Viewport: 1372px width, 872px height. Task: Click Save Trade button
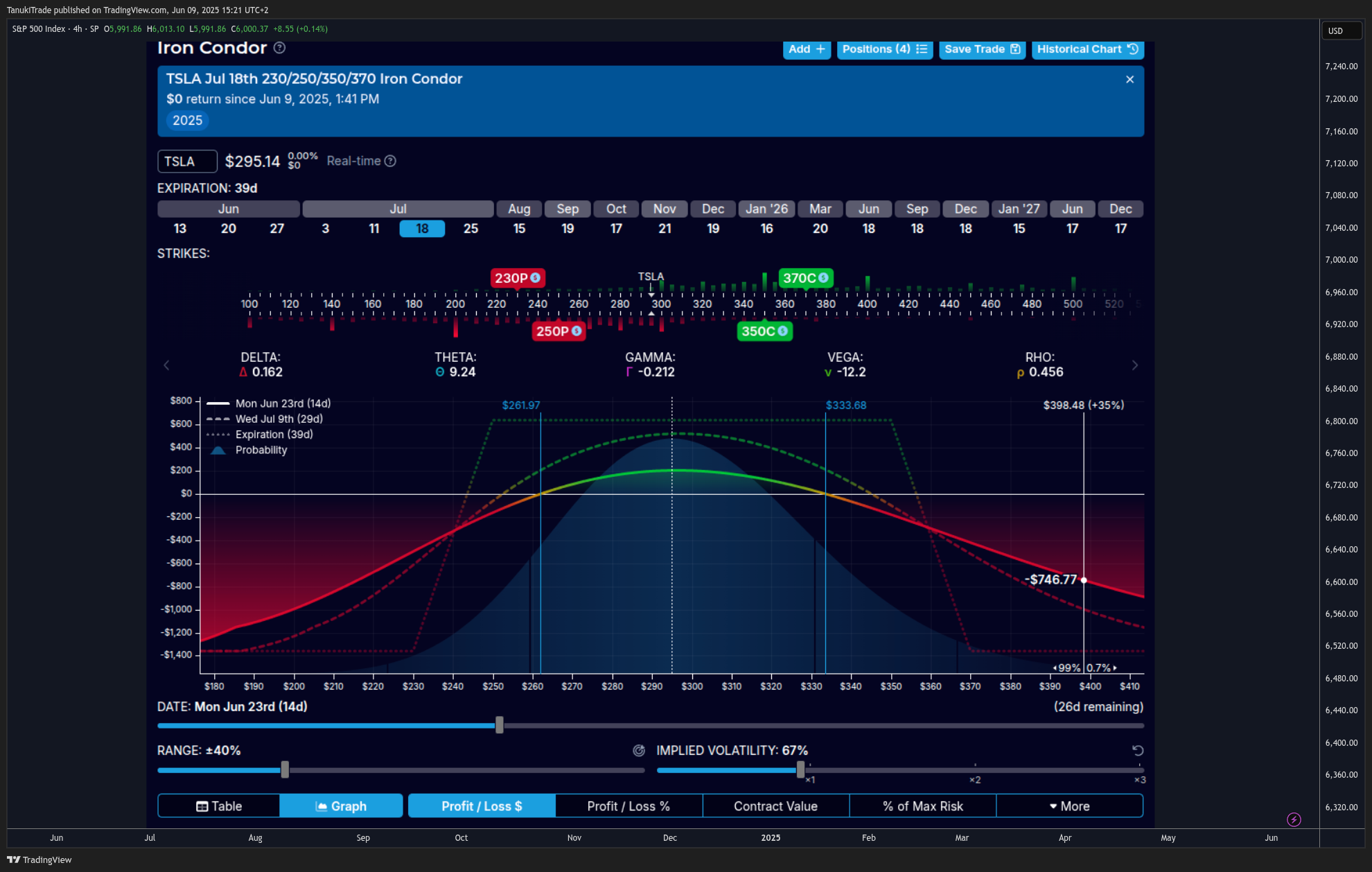click(982, 49)
